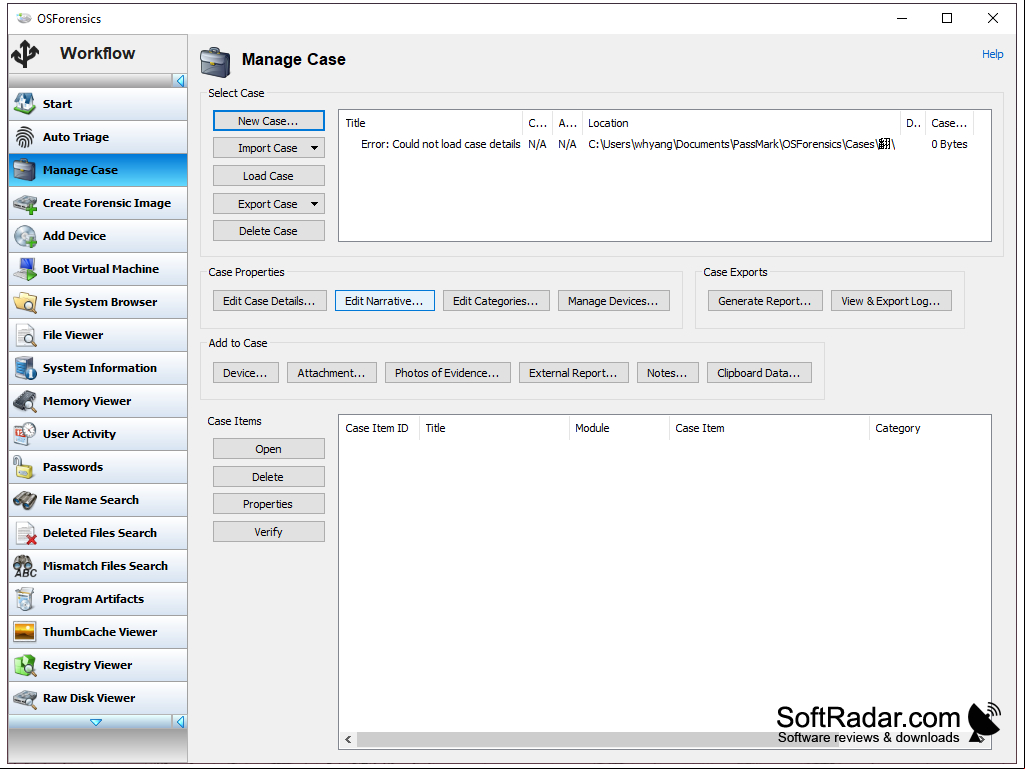The height and width of the screenshot is (769, 1025).
Task: Click the ThumbCache Viewer picture icon
Action: point(25,632)
